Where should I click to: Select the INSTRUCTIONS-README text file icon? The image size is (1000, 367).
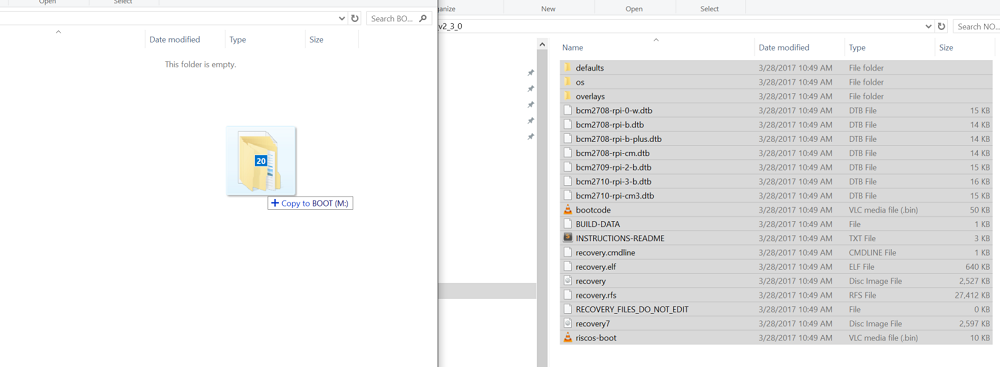coord(568,238)
